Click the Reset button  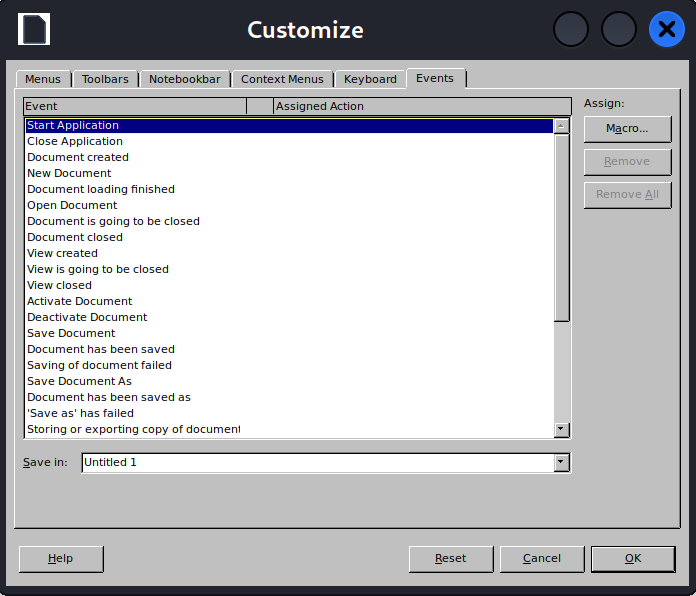[451, 559]
